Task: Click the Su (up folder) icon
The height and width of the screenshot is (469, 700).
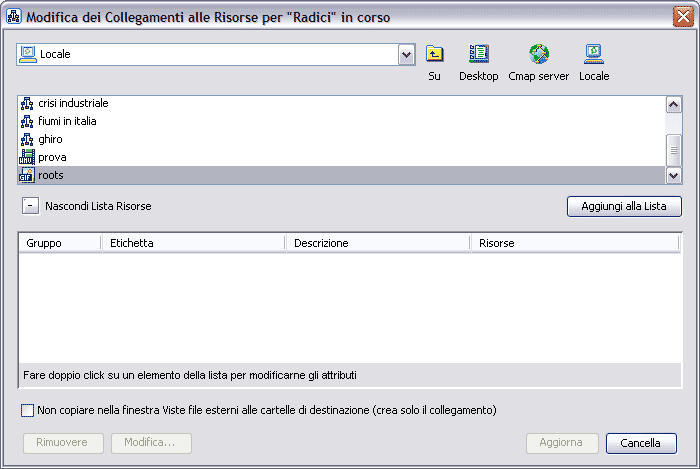Action: point(434,55)
